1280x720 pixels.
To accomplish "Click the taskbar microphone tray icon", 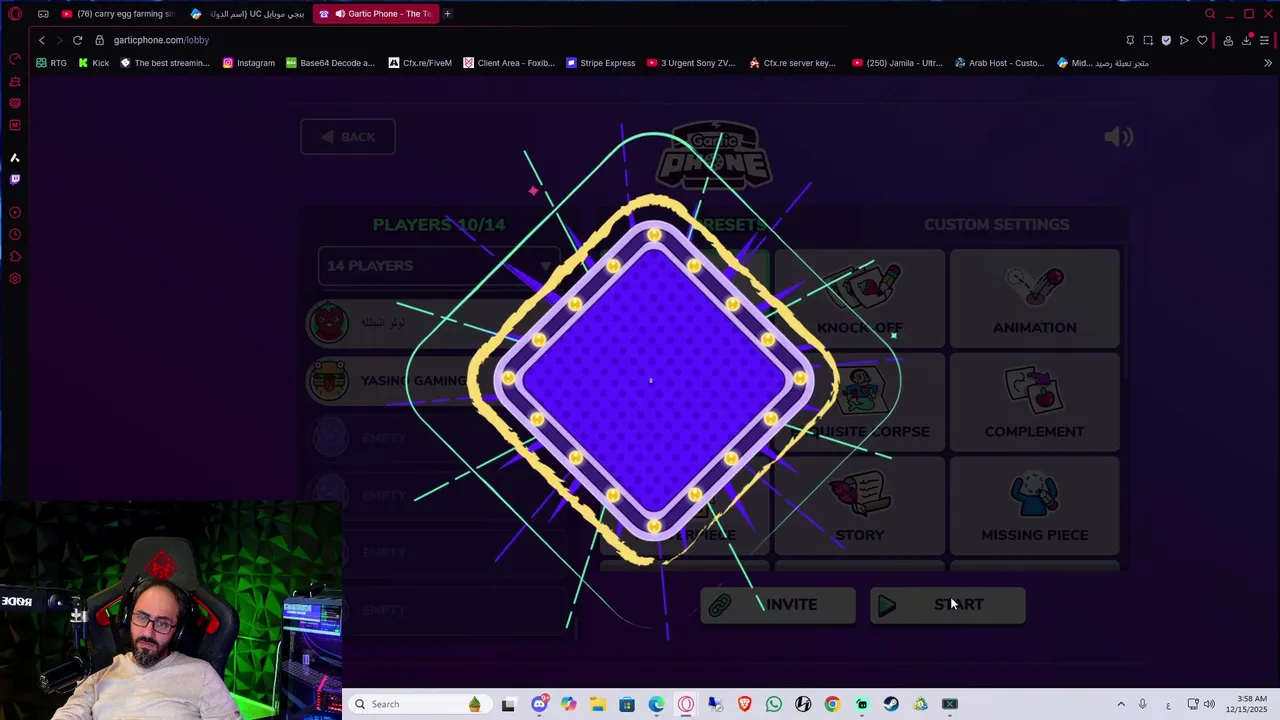I will click(1142, 704).
